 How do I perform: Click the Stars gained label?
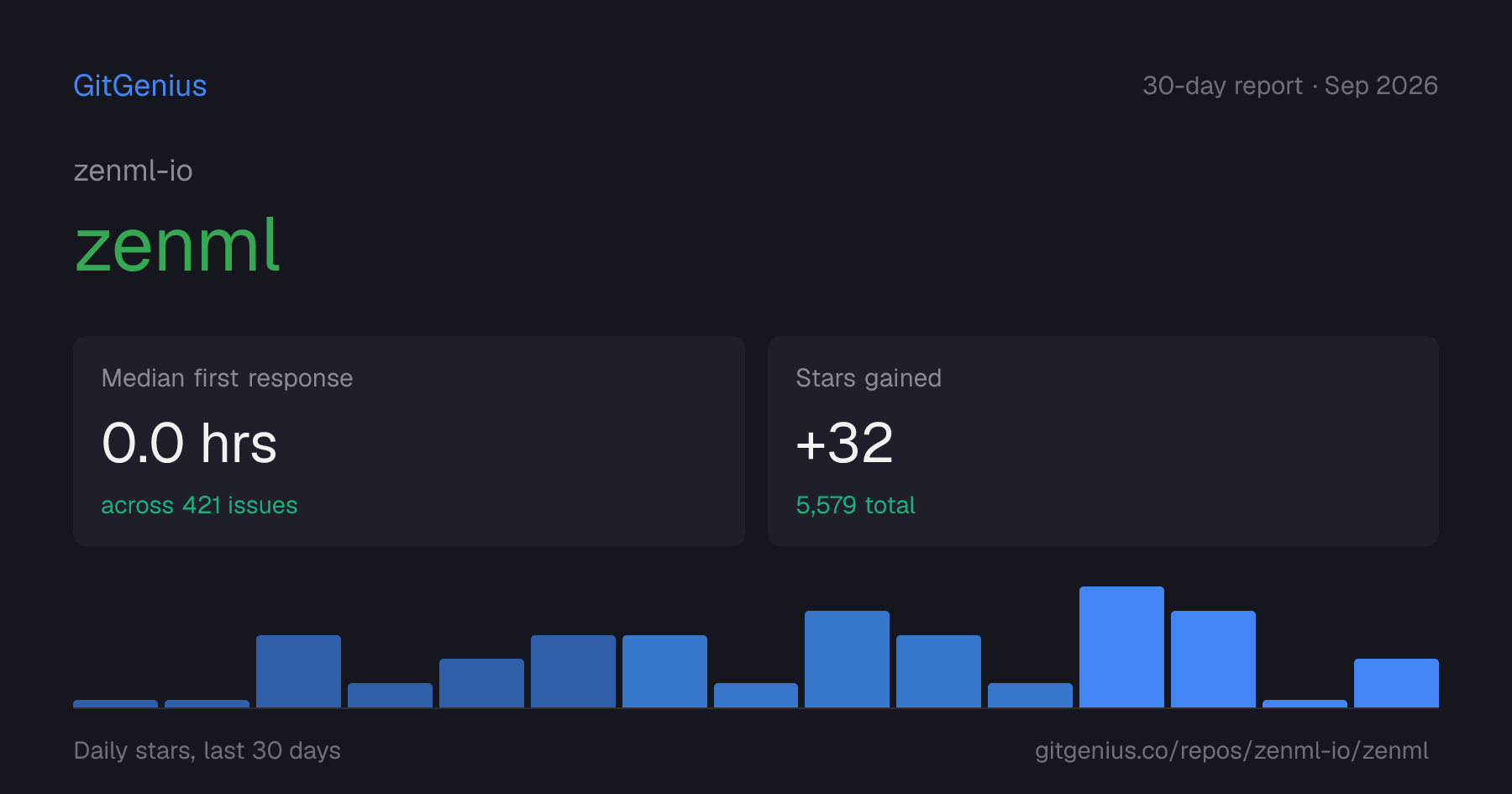tap(869, 378)
